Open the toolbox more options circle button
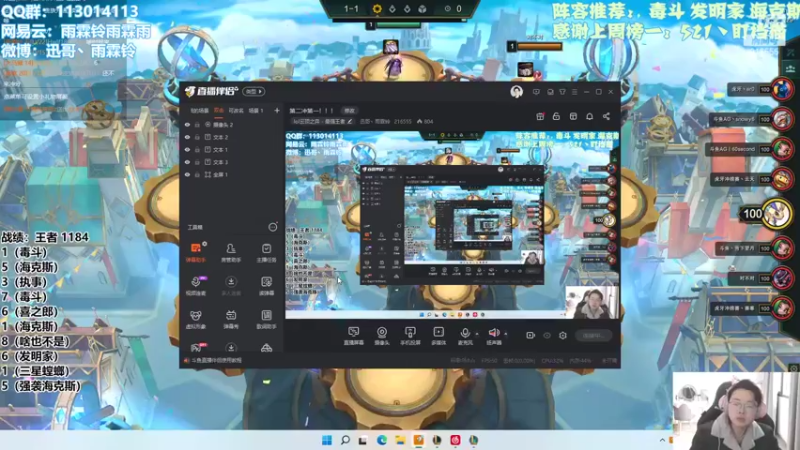Image resolution: width=800 pixels, height=450 pixels. 273,227
